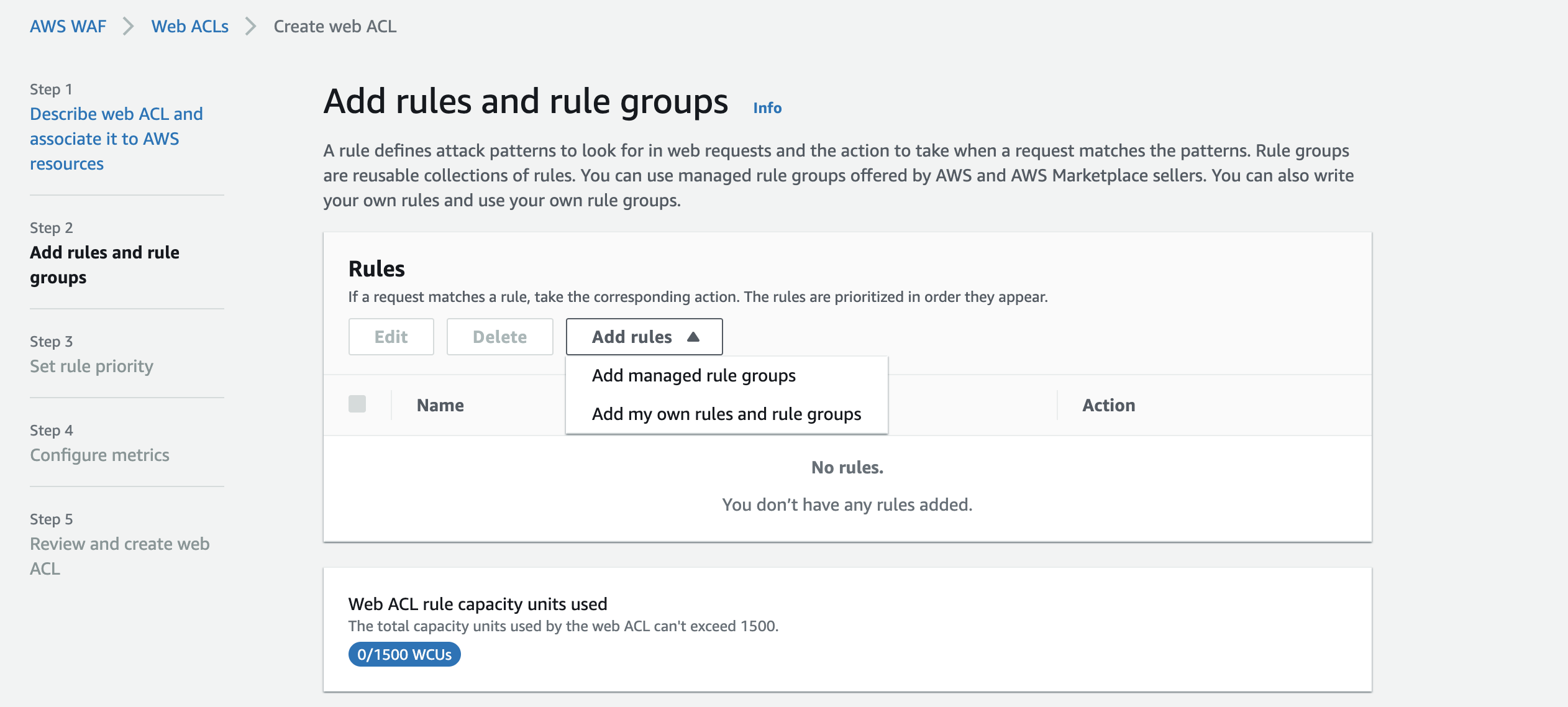Open the Info link beside heading
The height and width of the screenshot is (707, 1568).
[767, 108]
